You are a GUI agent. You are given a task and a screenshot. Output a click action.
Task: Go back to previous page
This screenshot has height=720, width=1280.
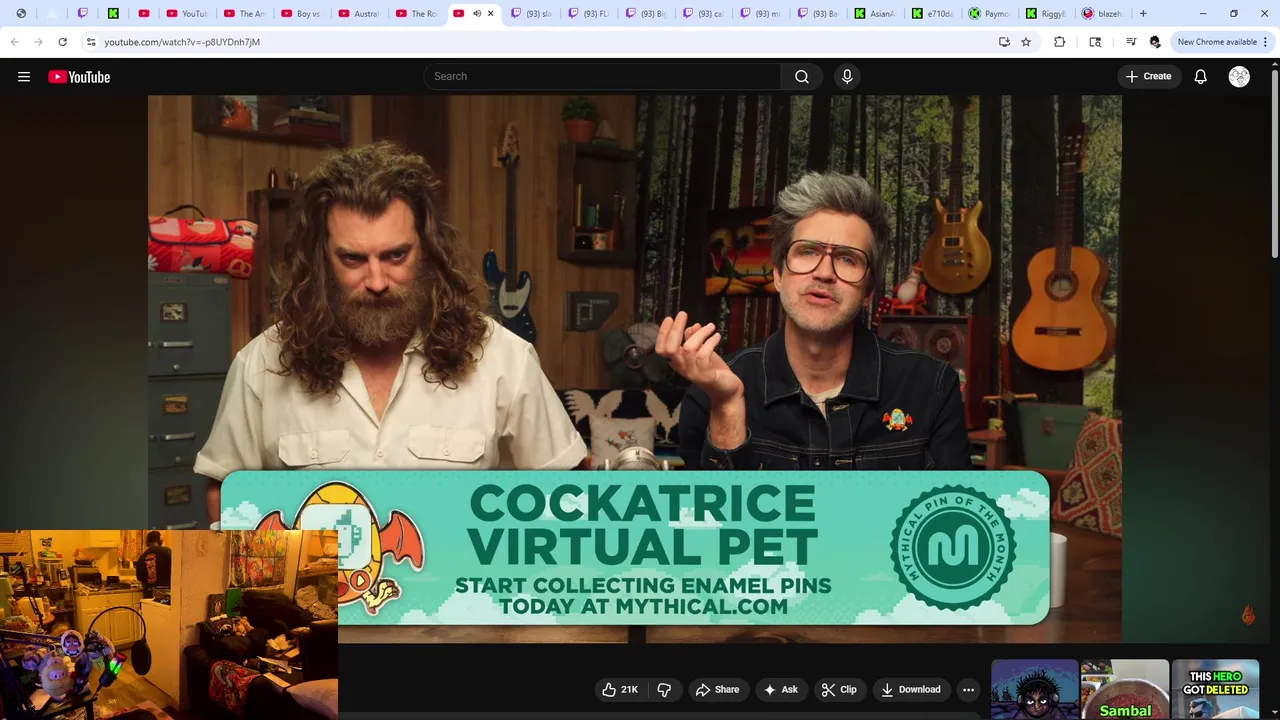point(15,42)
